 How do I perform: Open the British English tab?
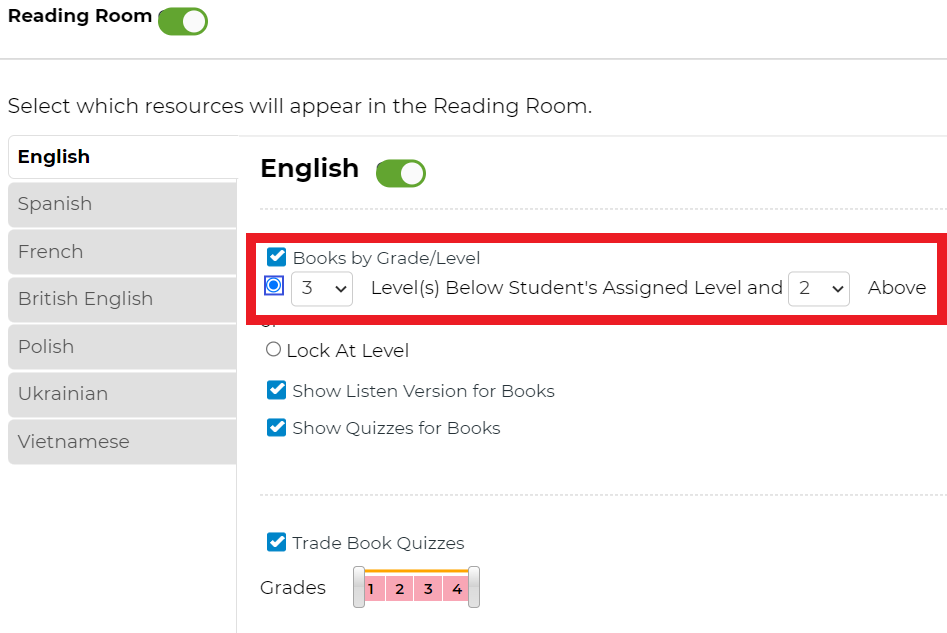pyautogui.click(x=123, y=299)
